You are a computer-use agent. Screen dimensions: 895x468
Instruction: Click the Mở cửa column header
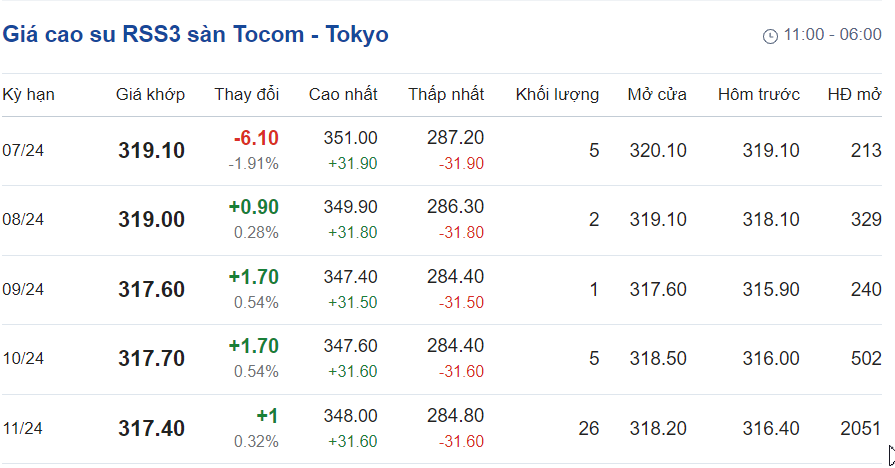click(x=657, y=95)
